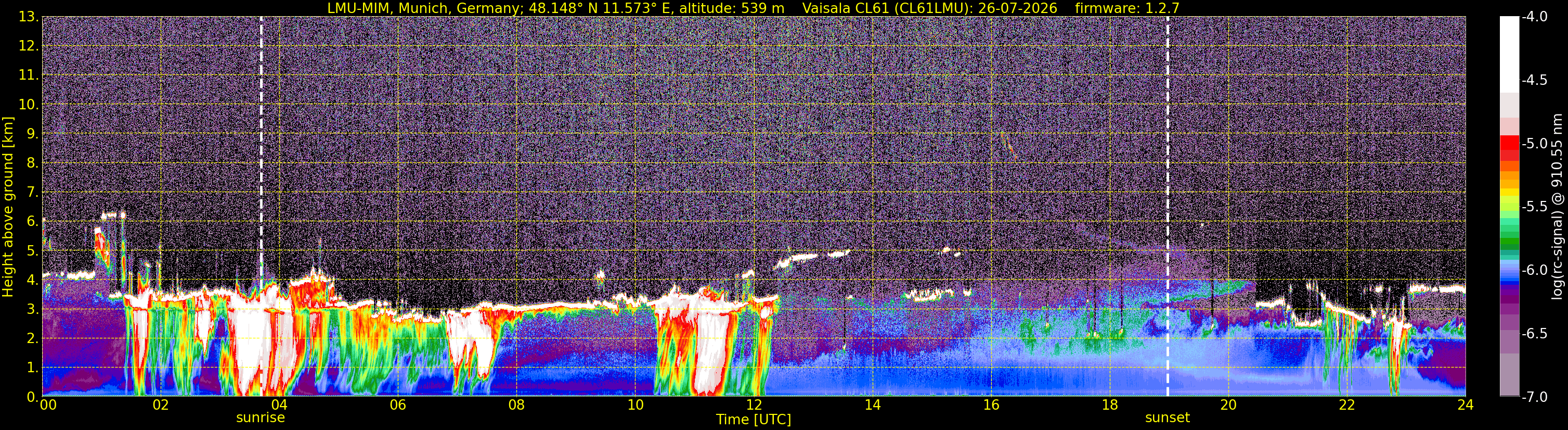
Task: Click the blue segment of the colorbar
Action: click(x=1509, y=282)
